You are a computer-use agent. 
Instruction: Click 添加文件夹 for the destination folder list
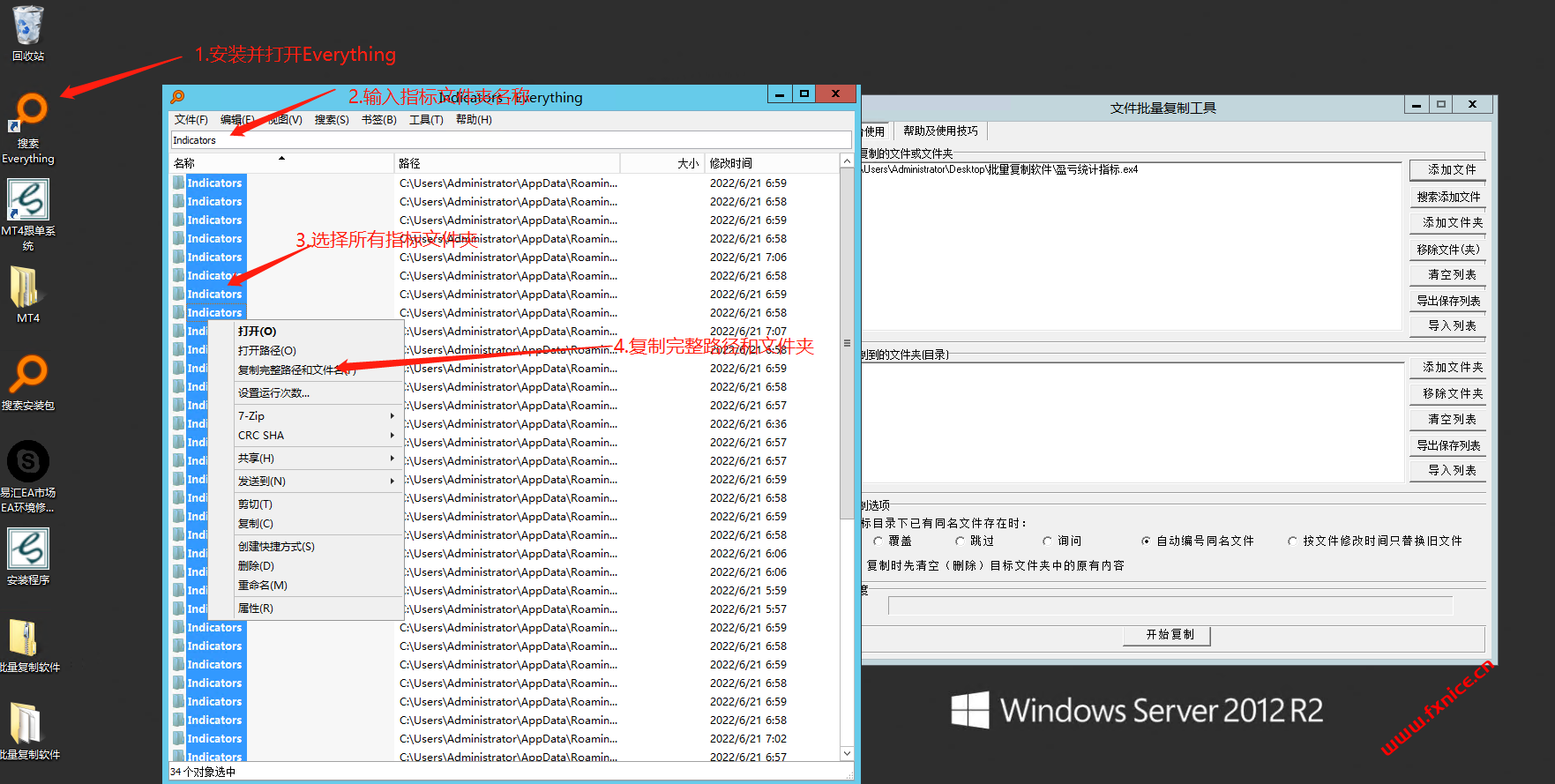[x=1447, y=367]
